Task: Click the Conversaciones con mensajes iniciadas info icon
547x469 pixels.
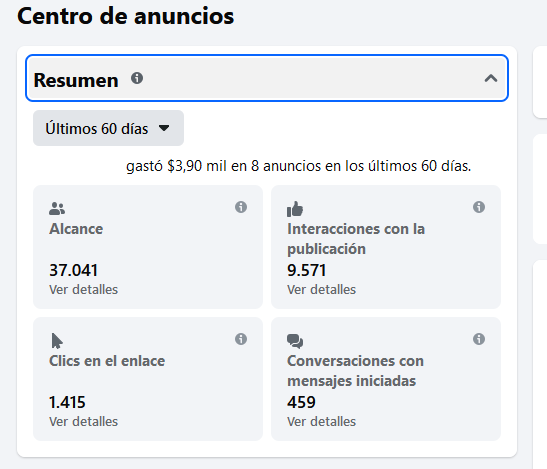Action: click(479, 339)
